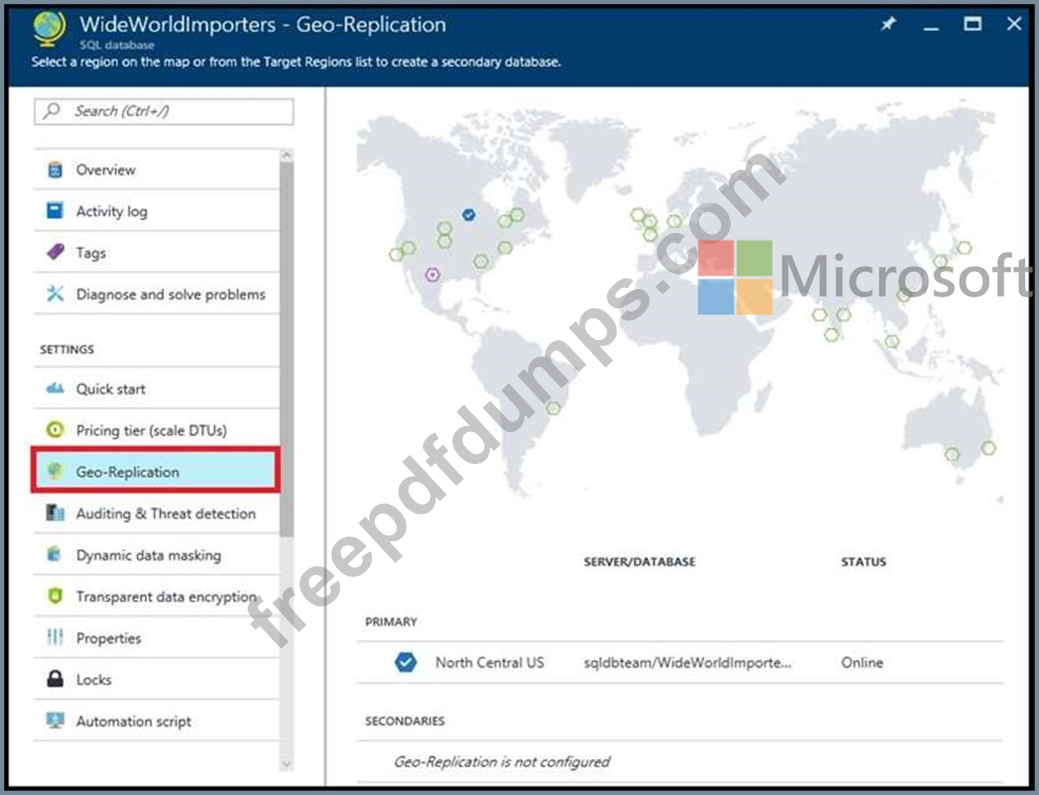Open the Properties menu item
The width and height of the screenshot is (1039, 795).
tap(156, 638)
